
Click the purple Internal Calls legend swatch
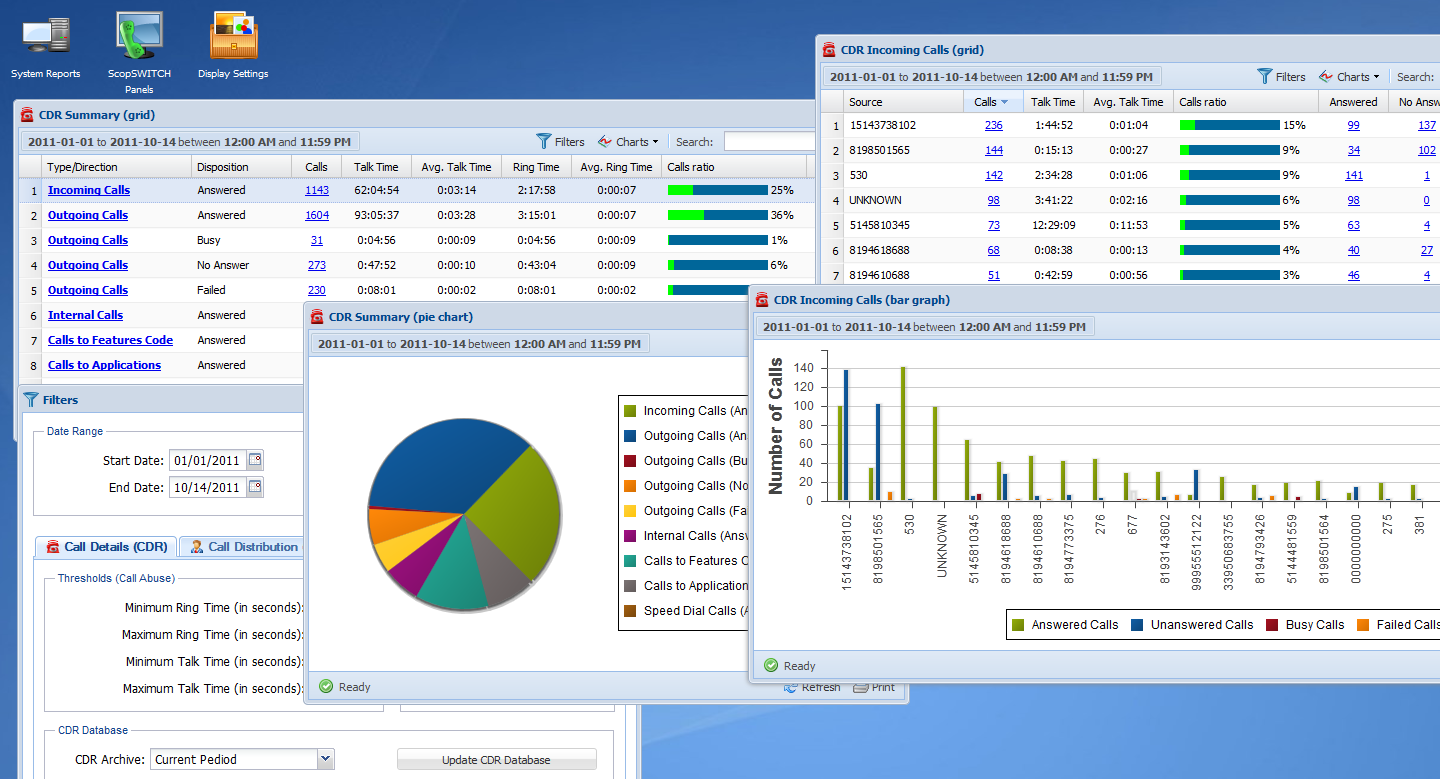[x=630, y=536]
